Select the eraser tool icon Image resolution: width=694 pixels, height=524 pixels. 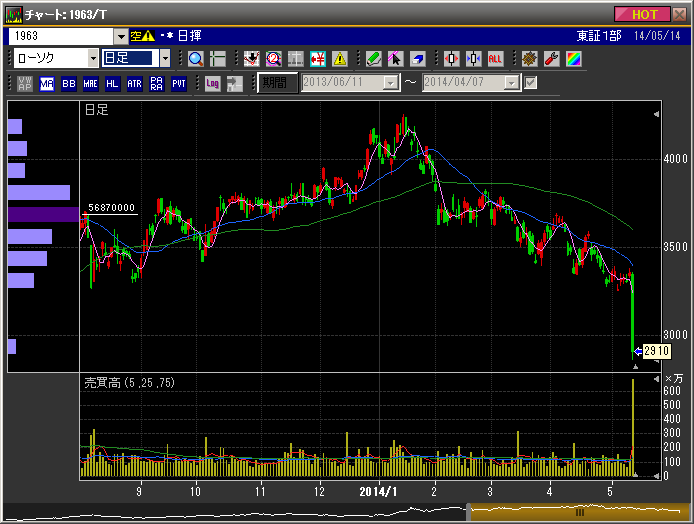coord(417,58)
